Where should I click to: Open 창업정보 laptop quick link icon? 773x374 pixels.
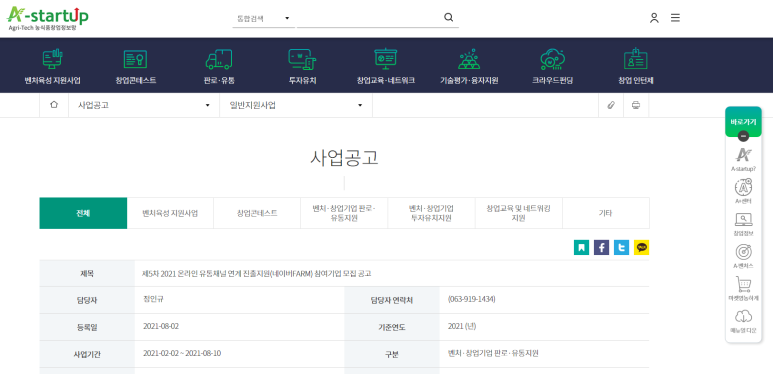coord(743,219)
